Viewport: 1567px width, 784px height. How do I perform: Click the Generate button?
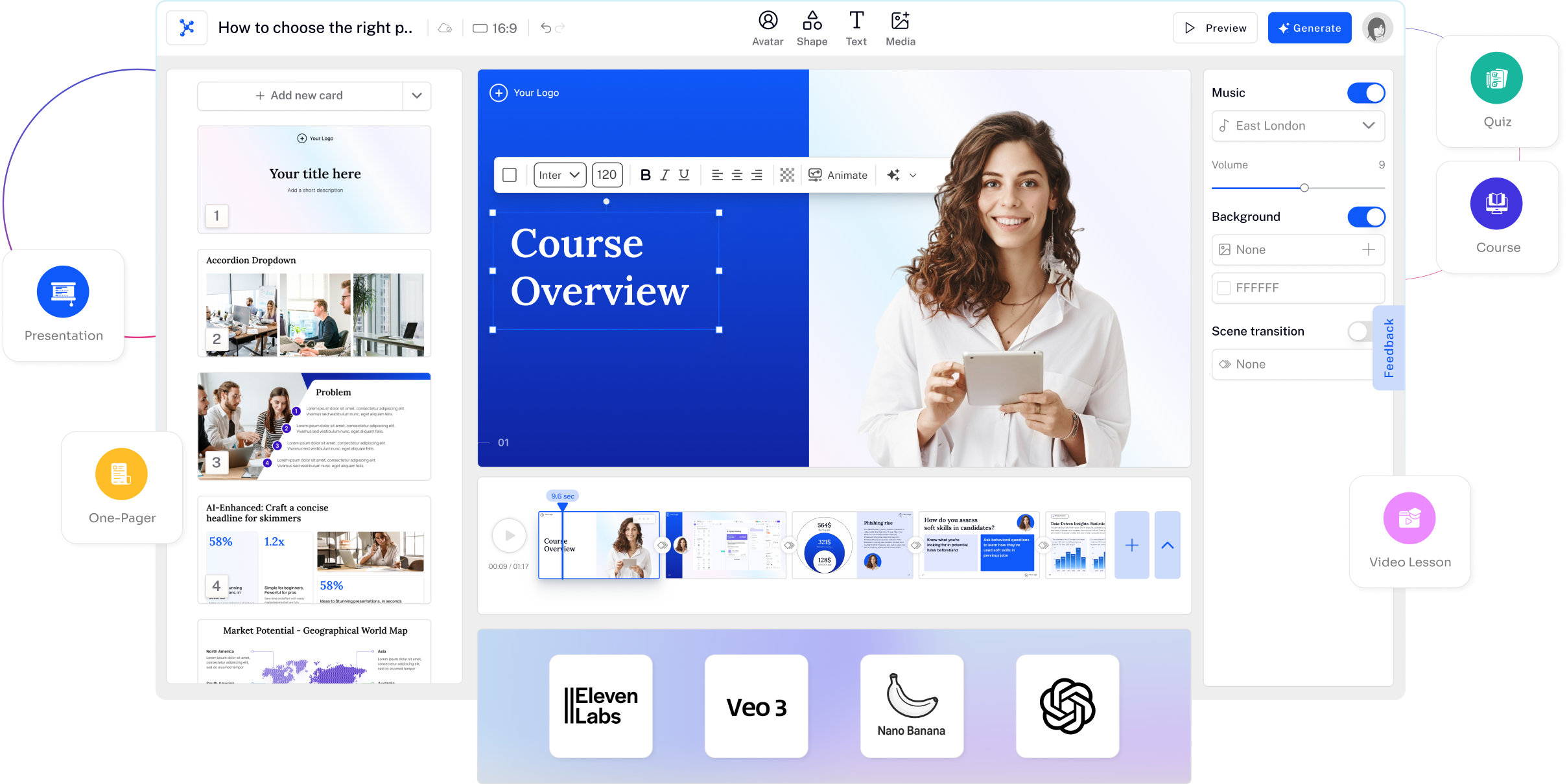pyautogui.click(x=1309, y=28)
